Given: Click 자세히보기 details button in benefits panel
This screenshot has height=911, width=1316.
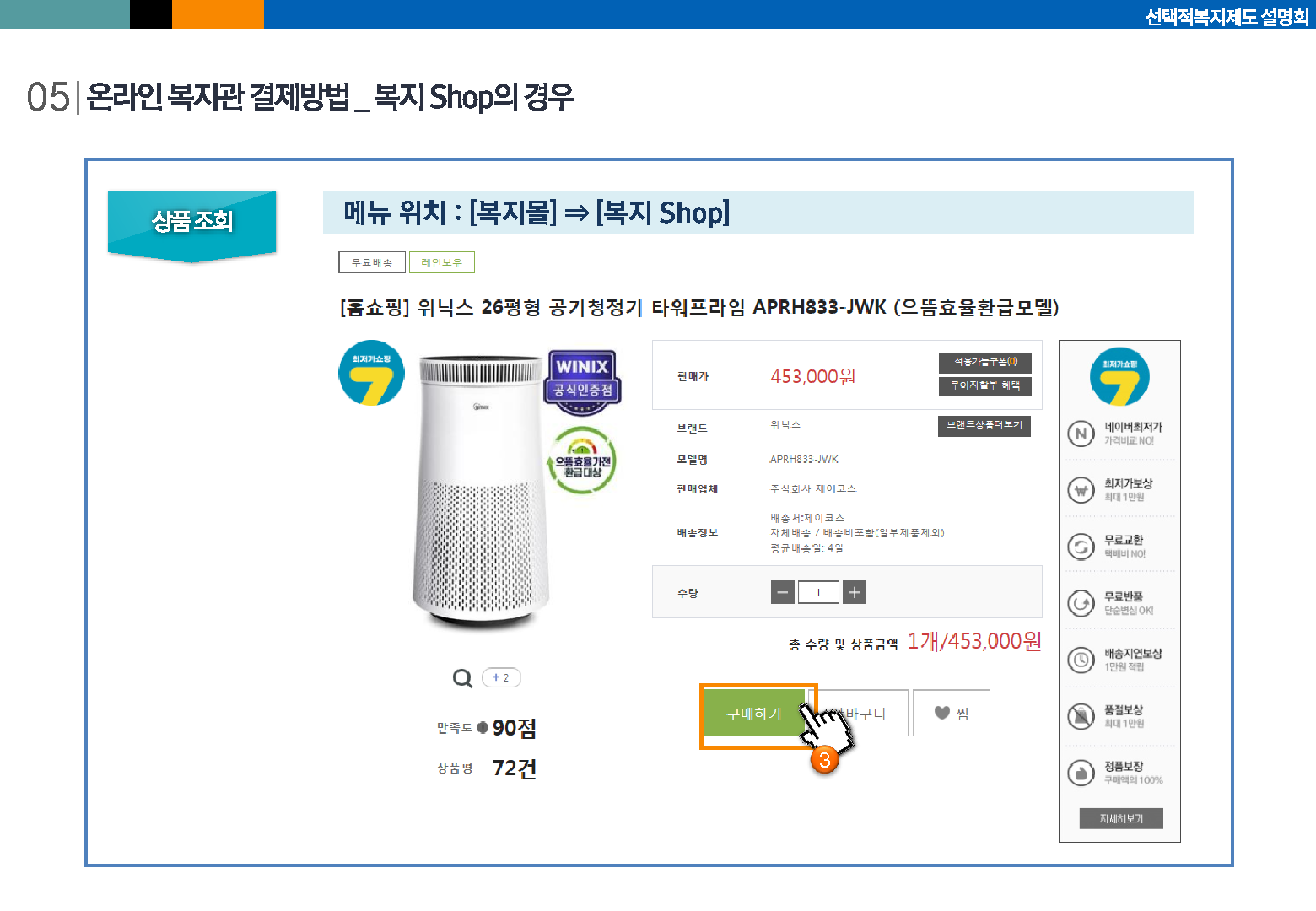Looking at the screenshot, I should click(x=1121, y=818).
